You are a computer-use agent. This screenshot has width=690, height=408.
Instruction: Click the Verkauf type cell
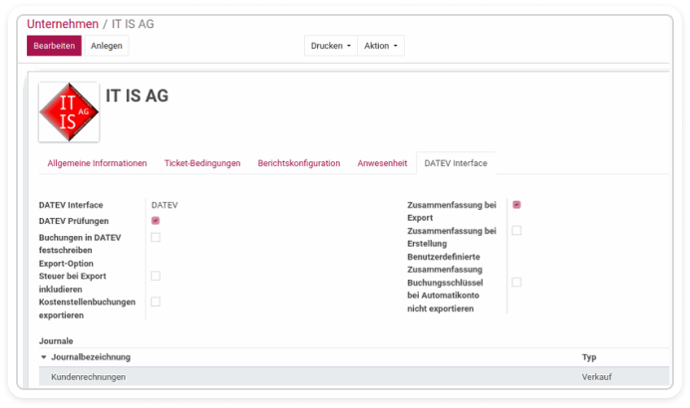[x=597, y=377]
